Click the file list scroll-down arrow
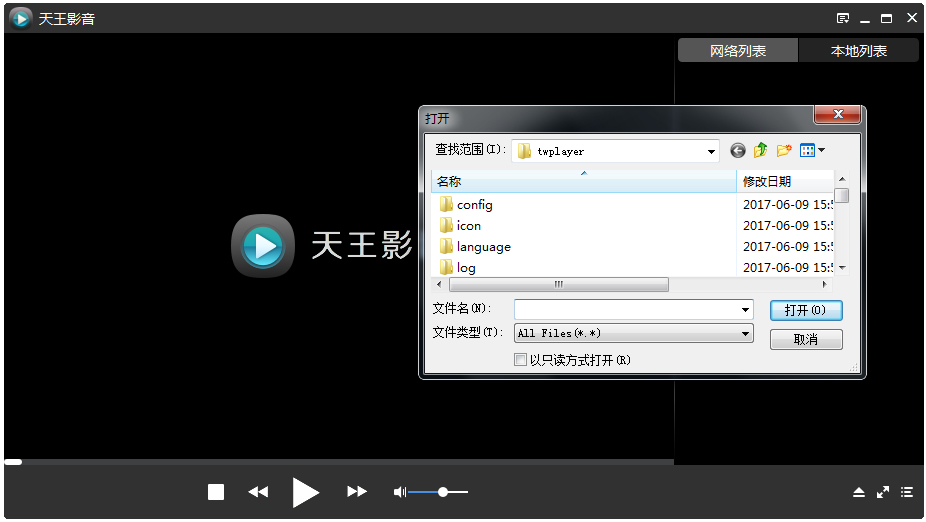Screen dimensions: 926x522 tap(842, 268)
